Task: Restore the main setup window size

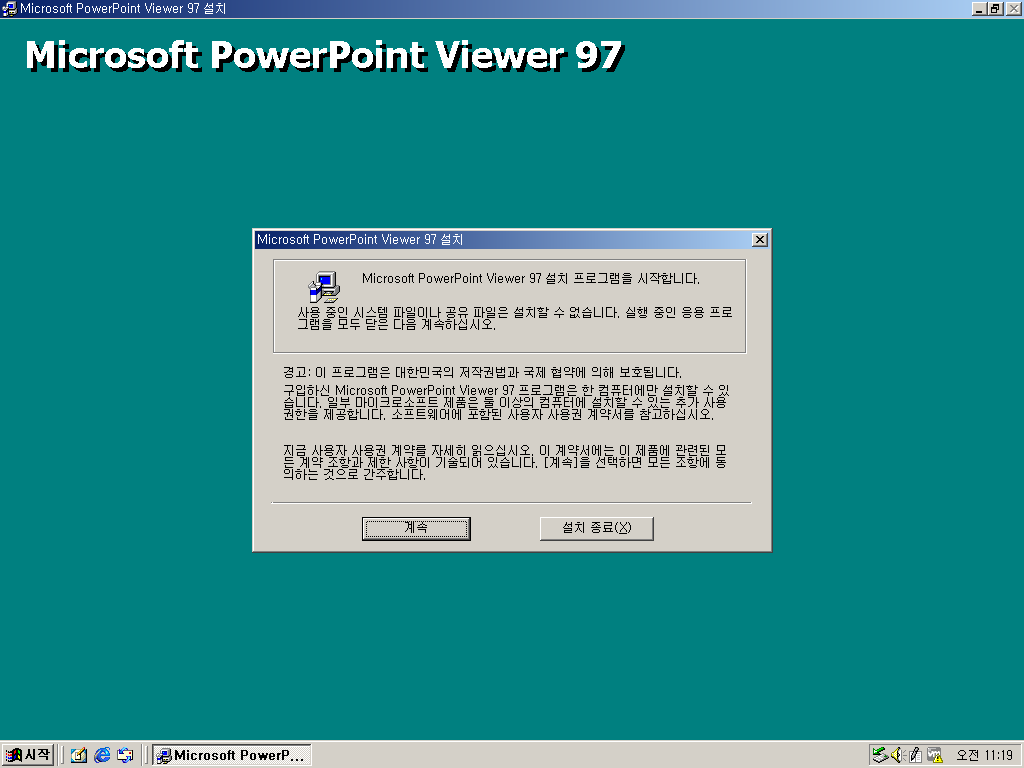Action: 995,8
